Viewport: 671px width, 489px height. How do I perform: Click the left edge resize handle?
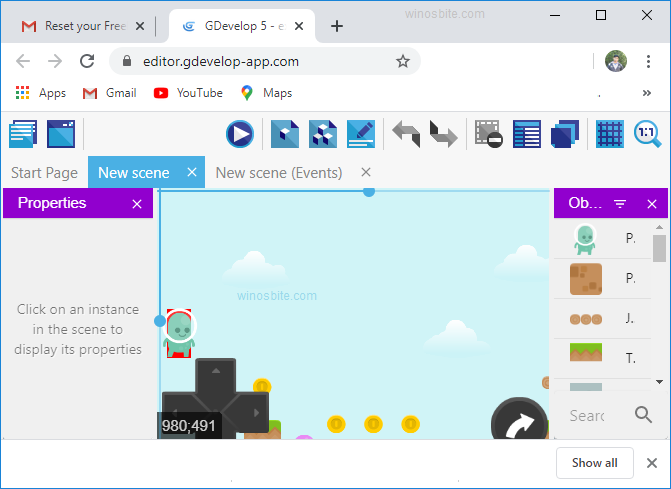point(160,321)
